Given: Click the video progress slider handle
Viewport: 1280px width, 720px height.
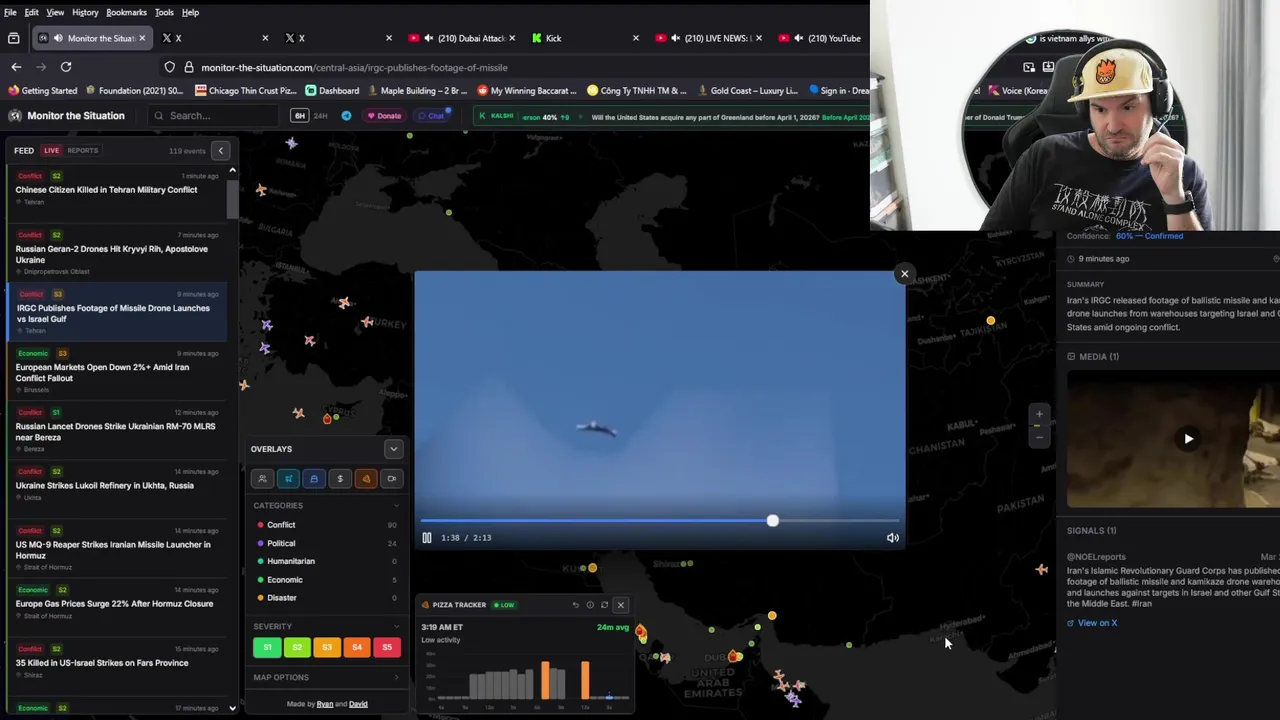Looking at the screenshot, I should [772, 521].
